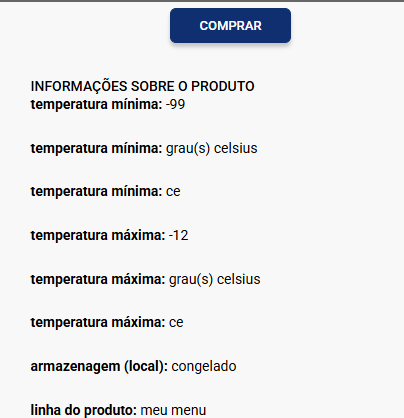Click temperatura máxima label beside grau(s) celsius
This screenshot has height=418, width=404.
tap(98, 279)
